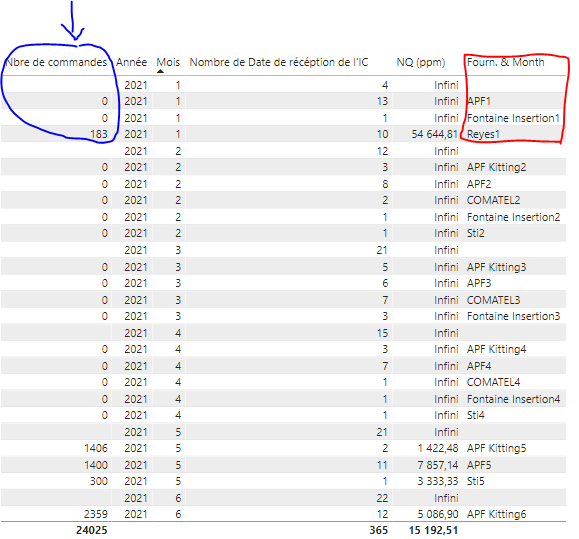Click the value '183' in Nbre de commandes
Screen dimensions: 579x539
point(99,134)
